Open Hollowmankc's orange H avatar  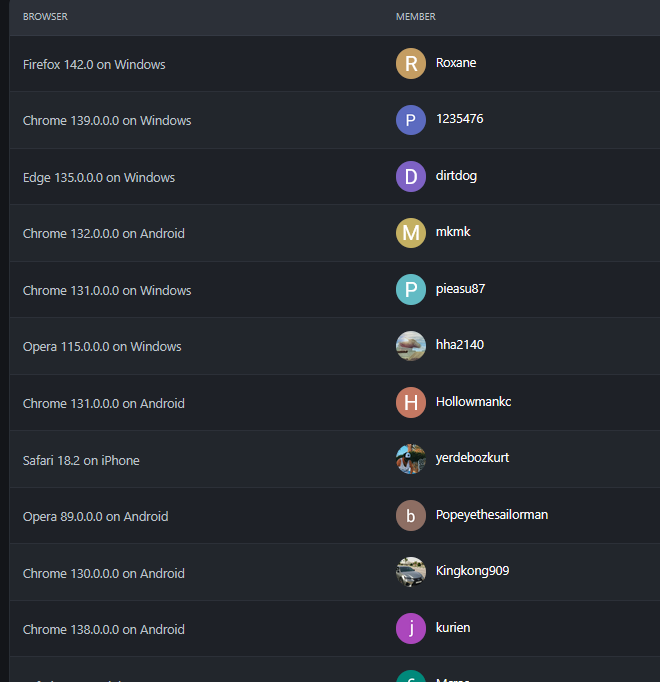(411, 403)
